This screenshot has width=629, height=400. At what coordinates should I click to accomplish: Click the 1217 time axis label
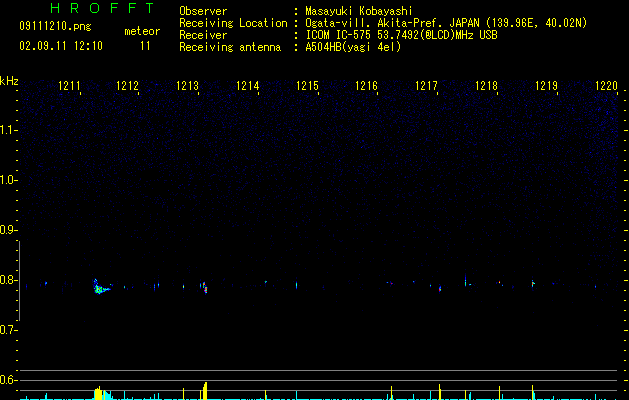426,86
